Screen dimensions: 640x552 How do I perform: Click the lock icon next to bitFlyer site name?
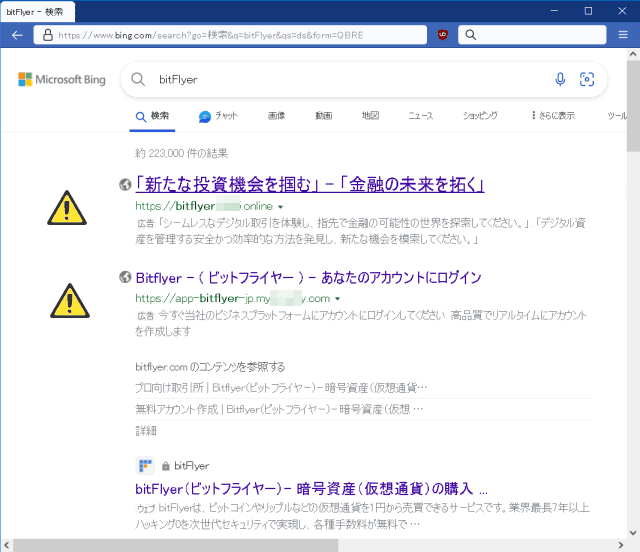[166, 466]
